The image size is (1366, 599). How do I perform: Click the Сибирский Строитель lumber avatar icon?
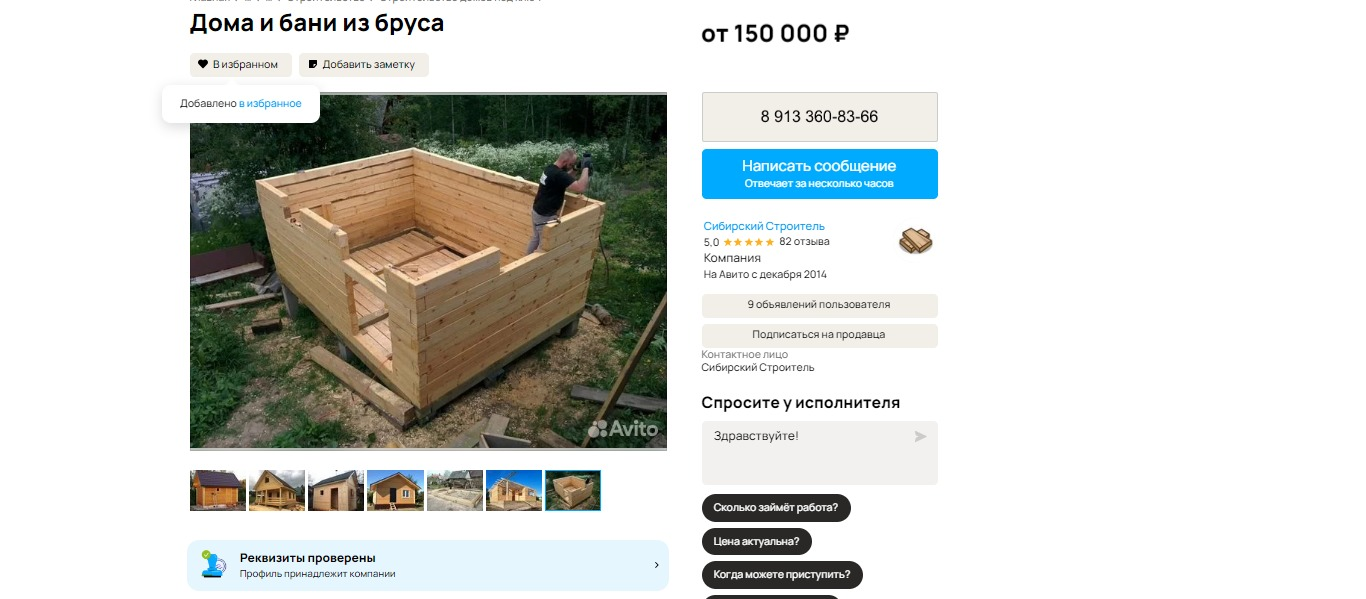pyautogui.click(x=915, y=241)
